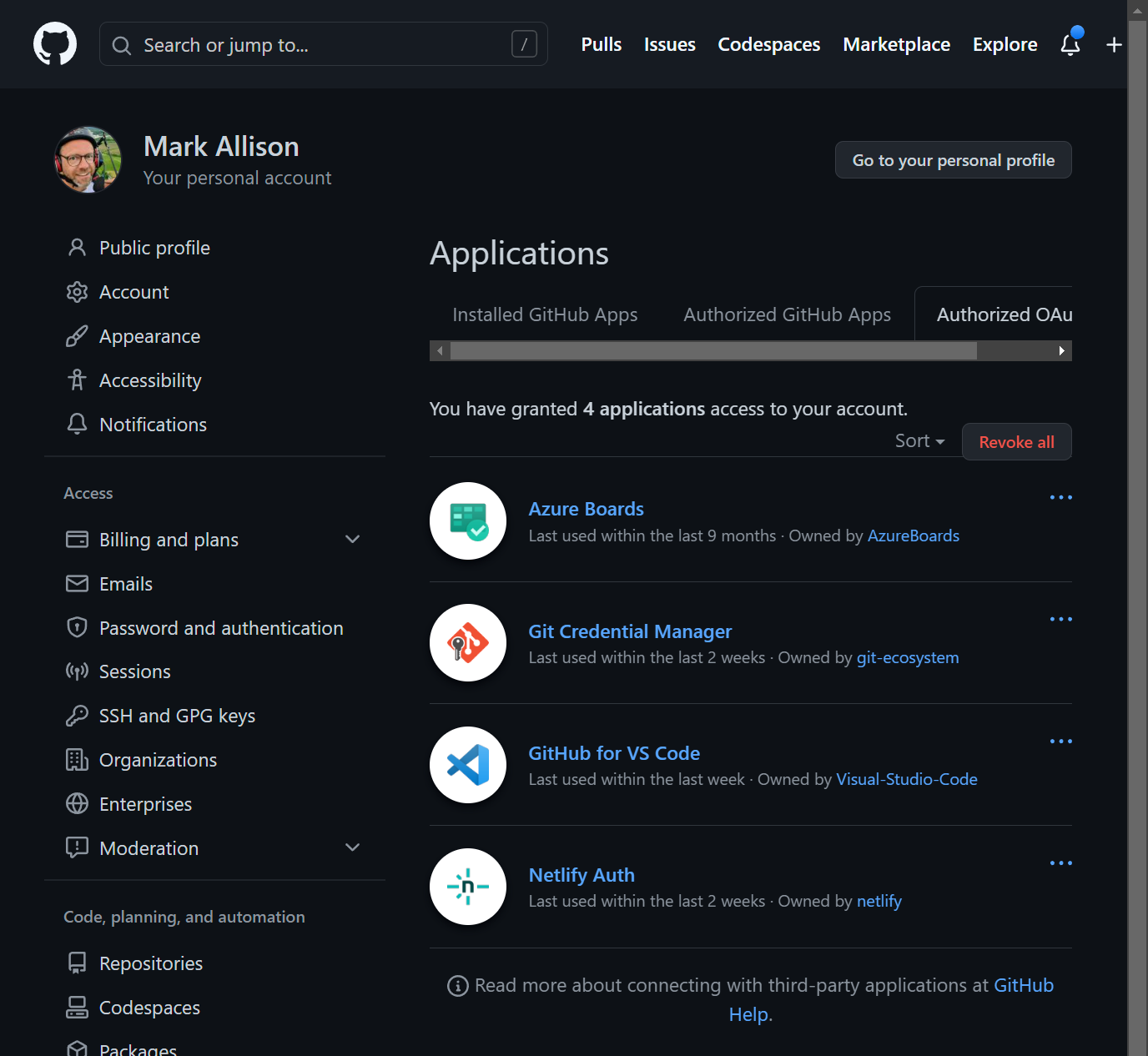Open the git-ecosystem owner link
The image size is (1148, 1056).
pyautogui.click(x=908, y=657)
